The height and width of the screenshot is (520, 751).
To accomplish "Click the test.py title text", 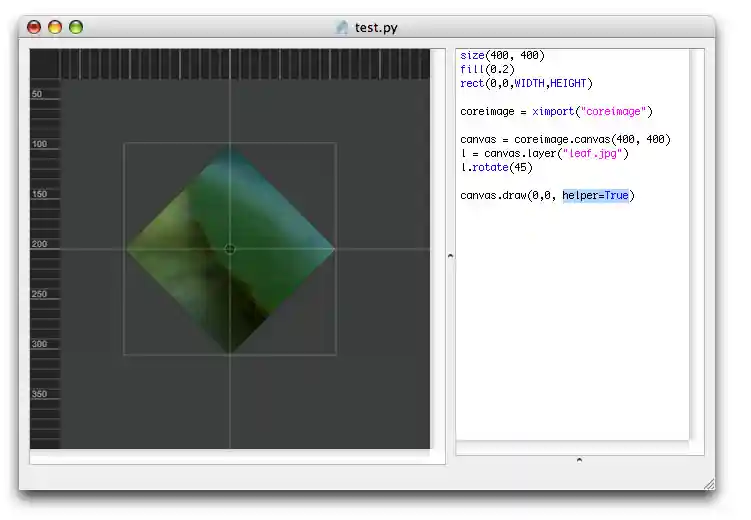I will coord(376,28).
